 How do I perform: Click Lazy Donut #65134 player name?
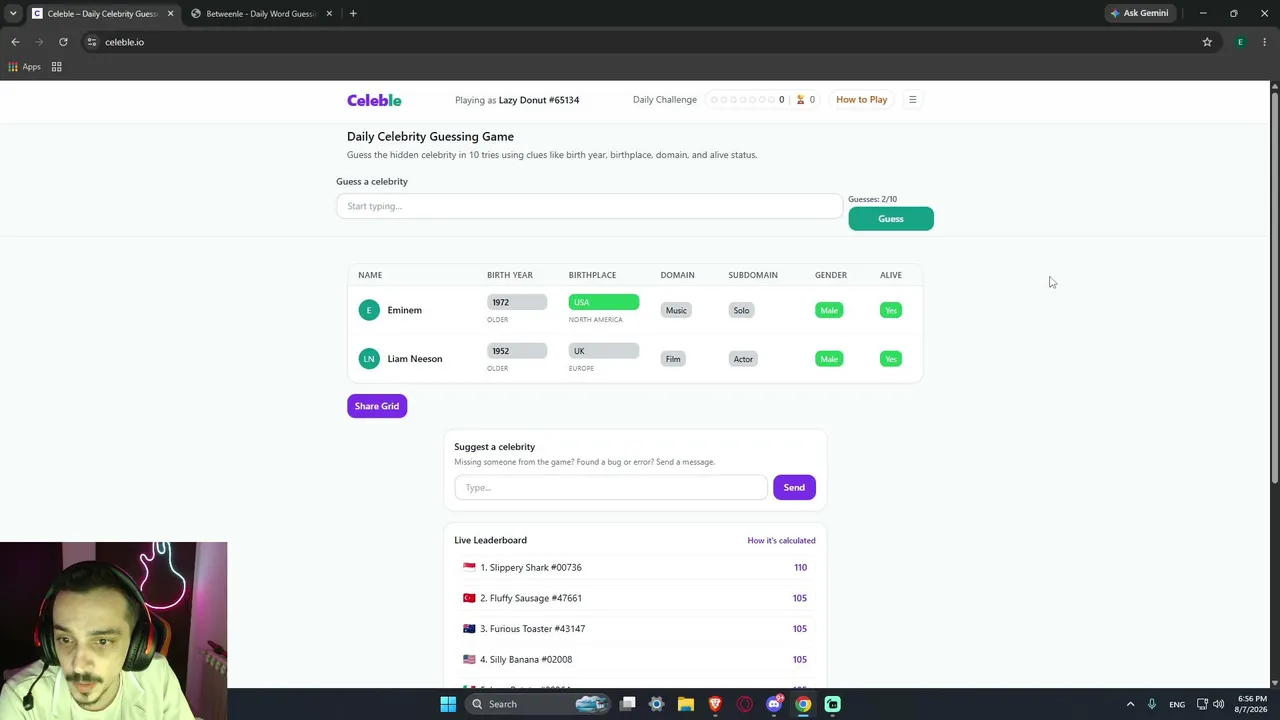click(539, 100)
